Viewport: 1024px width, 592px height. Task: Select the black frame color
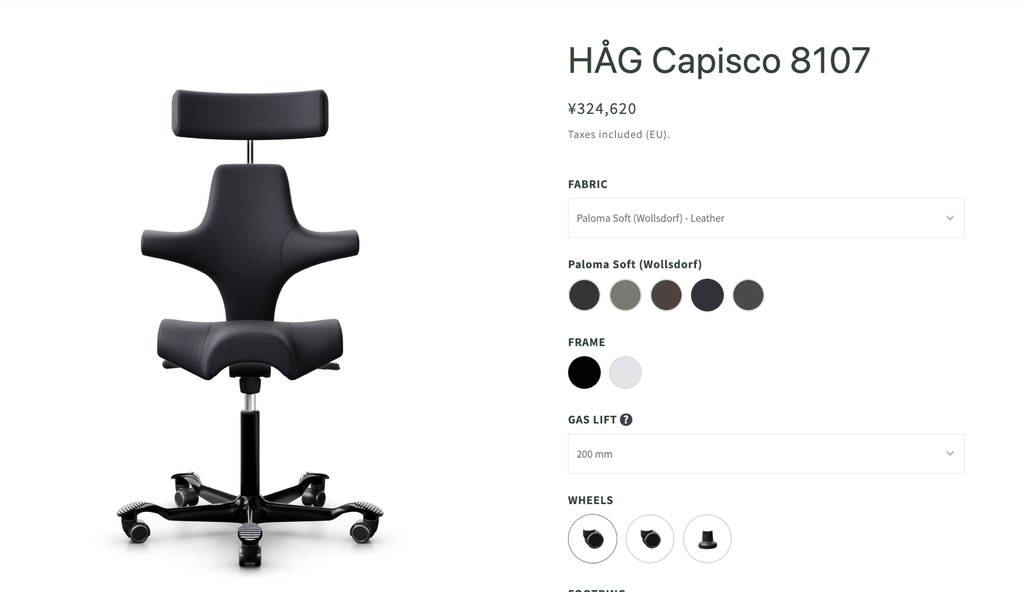[584, 372]
